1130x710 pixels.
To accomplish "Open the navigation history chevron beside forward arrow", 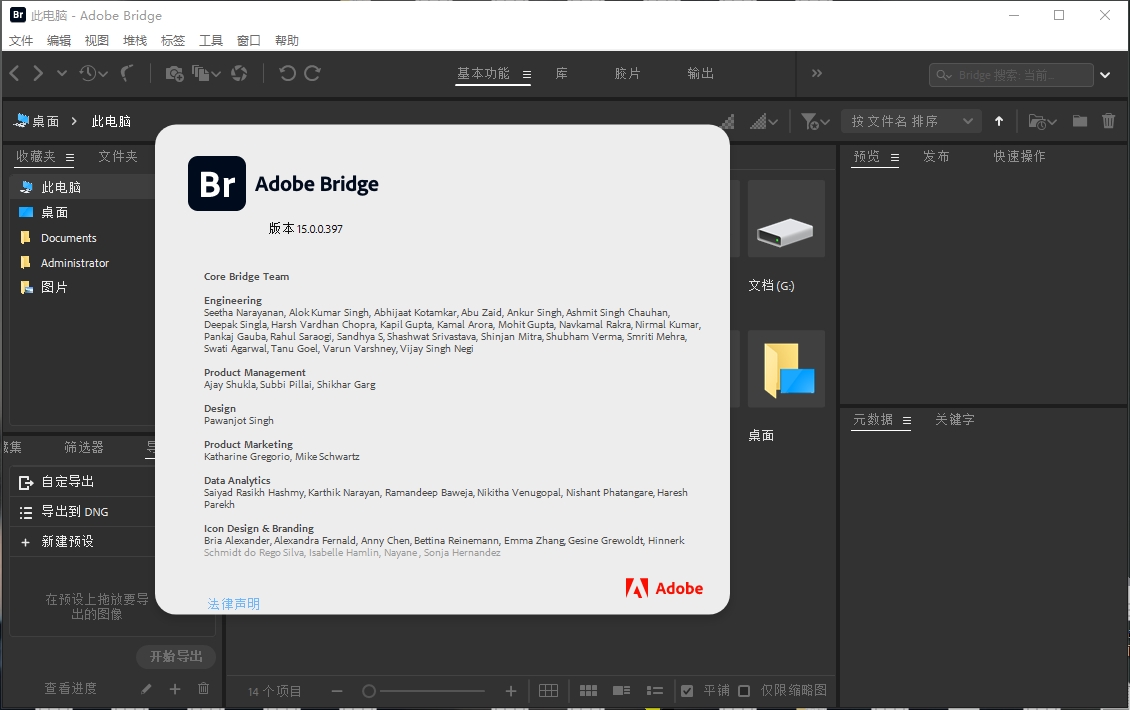I will 62,73.
